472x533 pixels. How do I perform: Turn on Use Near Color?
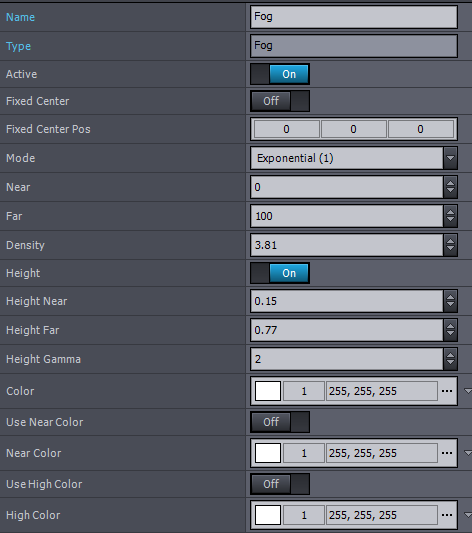280,422
